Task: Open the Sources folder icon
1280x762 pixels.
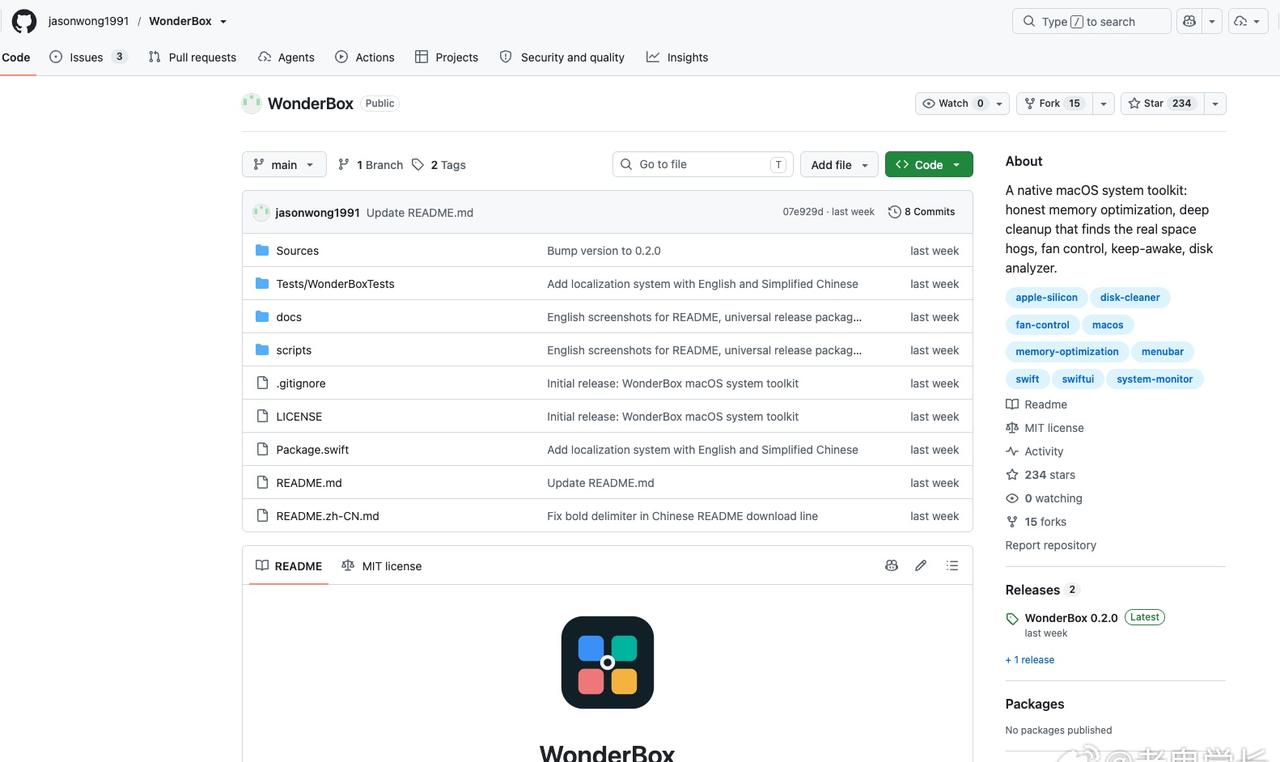Action: 262,250
